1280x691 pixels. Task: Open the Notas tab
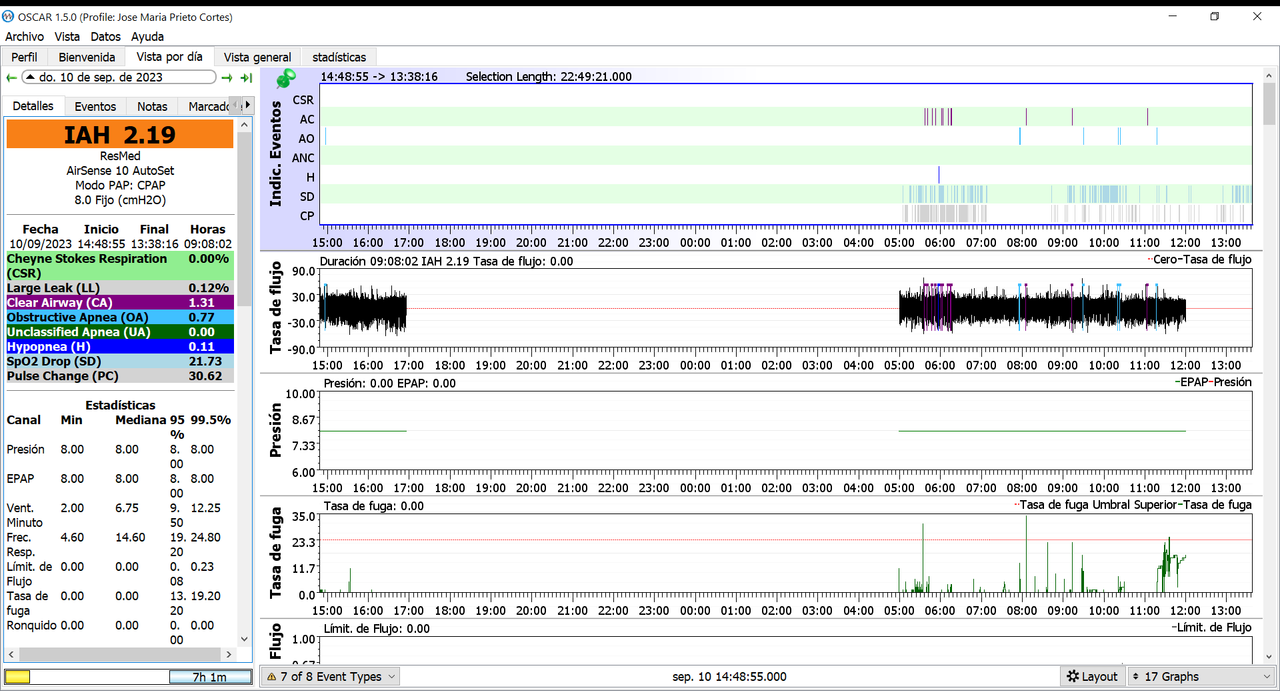[x=152, y=106]
